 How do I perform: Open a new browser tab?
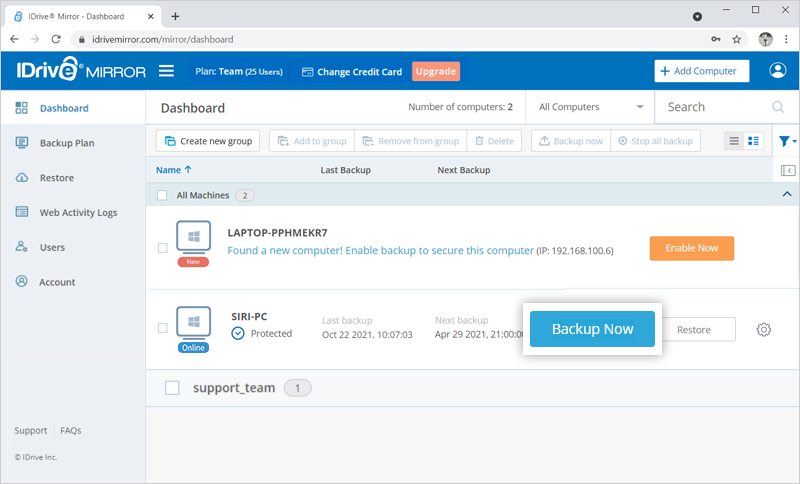pyautogui.click(x=175, y=16)
